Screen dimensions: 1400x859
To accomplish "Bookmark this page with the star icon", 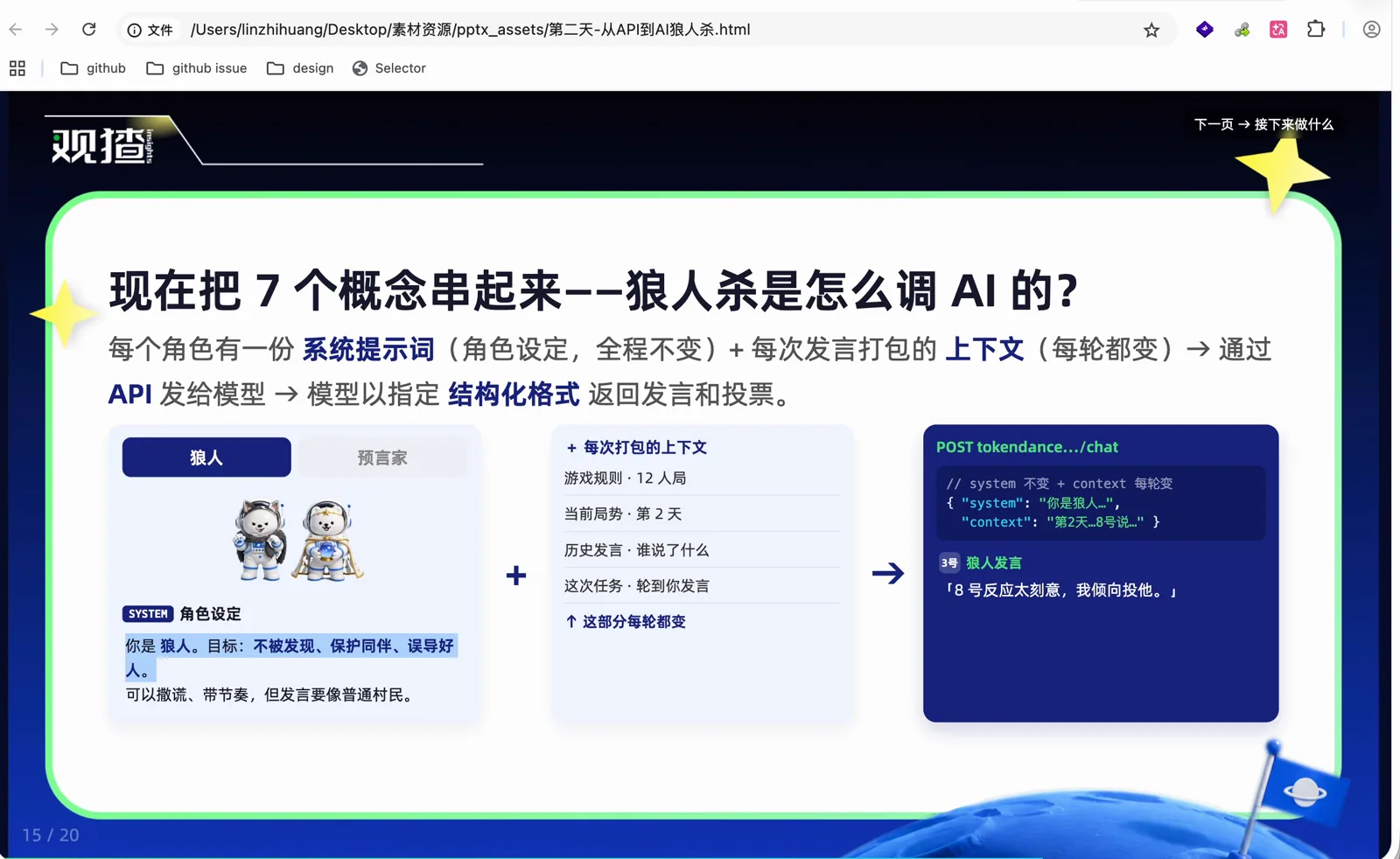I will tap(1151, 30).
